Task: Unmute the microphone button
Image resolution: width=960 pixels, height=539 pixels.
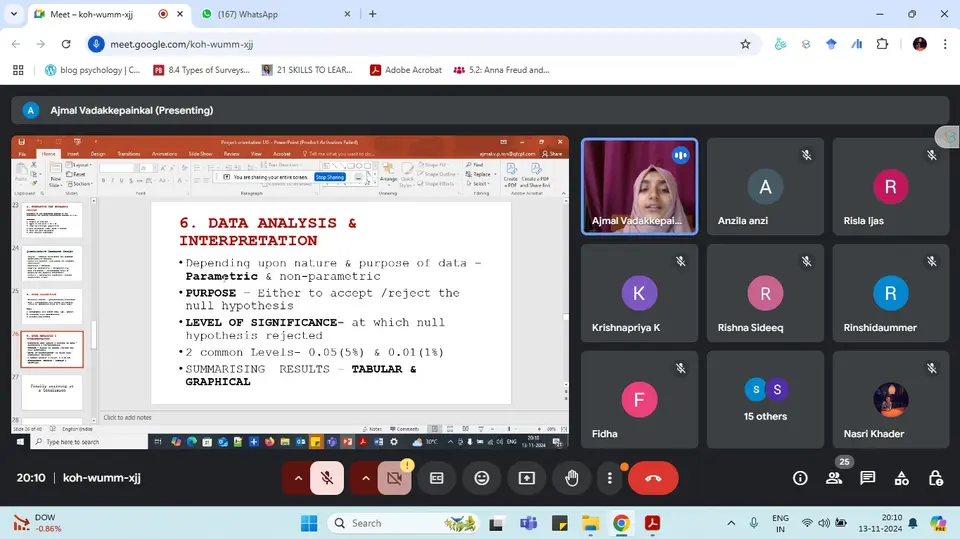Action: (x=327, y=478)
